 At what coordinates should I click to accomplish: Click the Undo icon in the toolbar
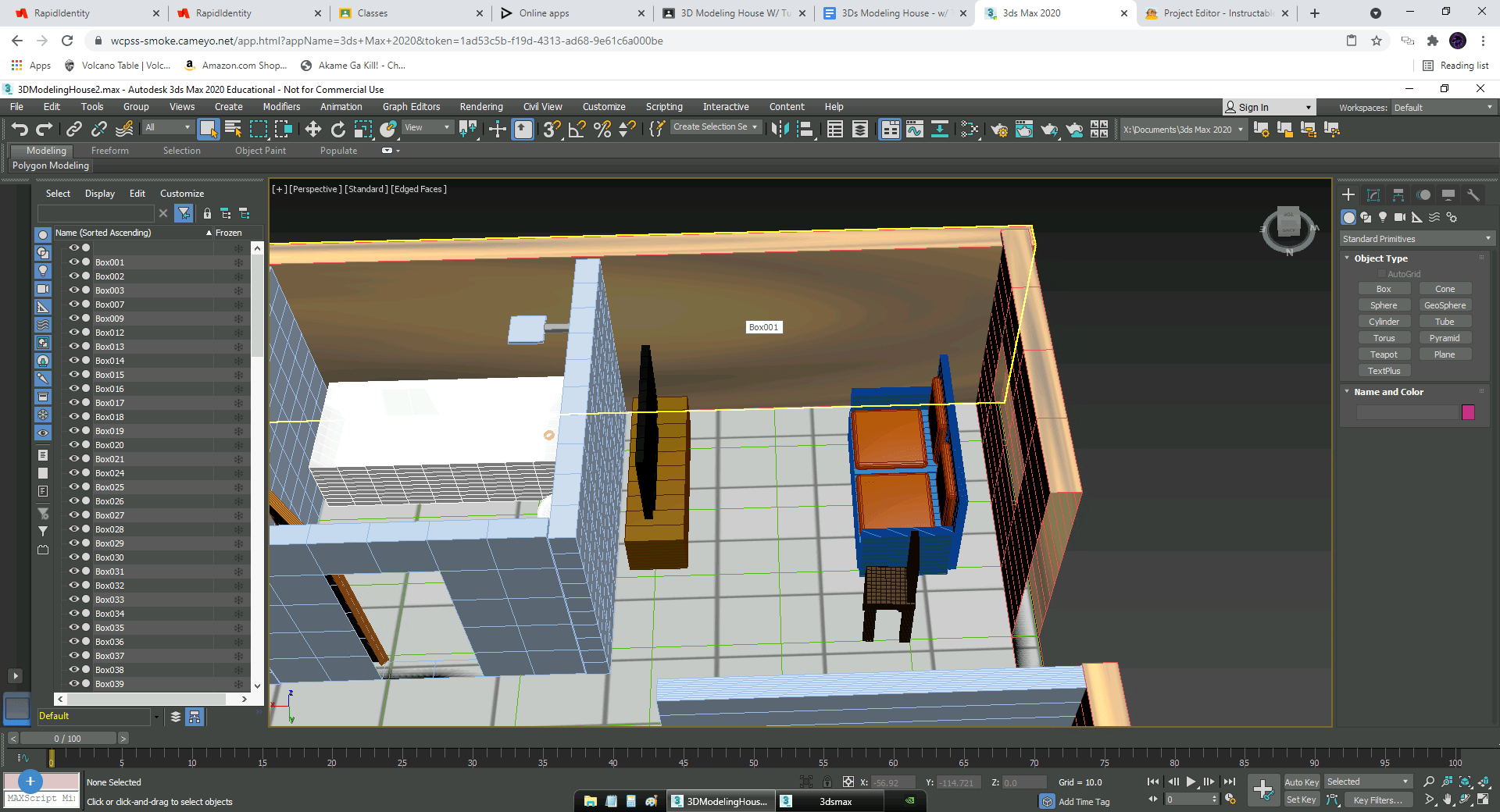[20, 130]
